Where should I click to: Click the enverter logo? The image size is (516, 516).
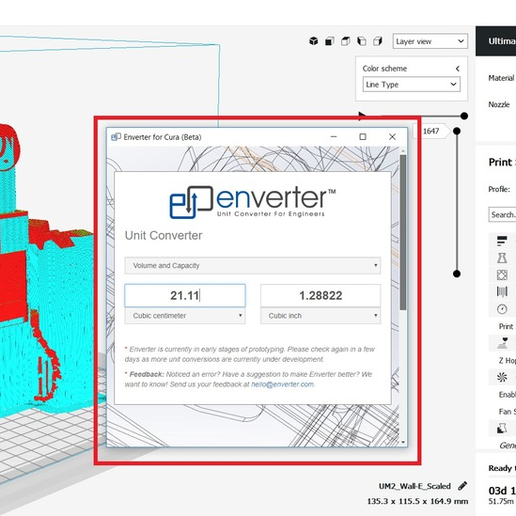point(253,202)
